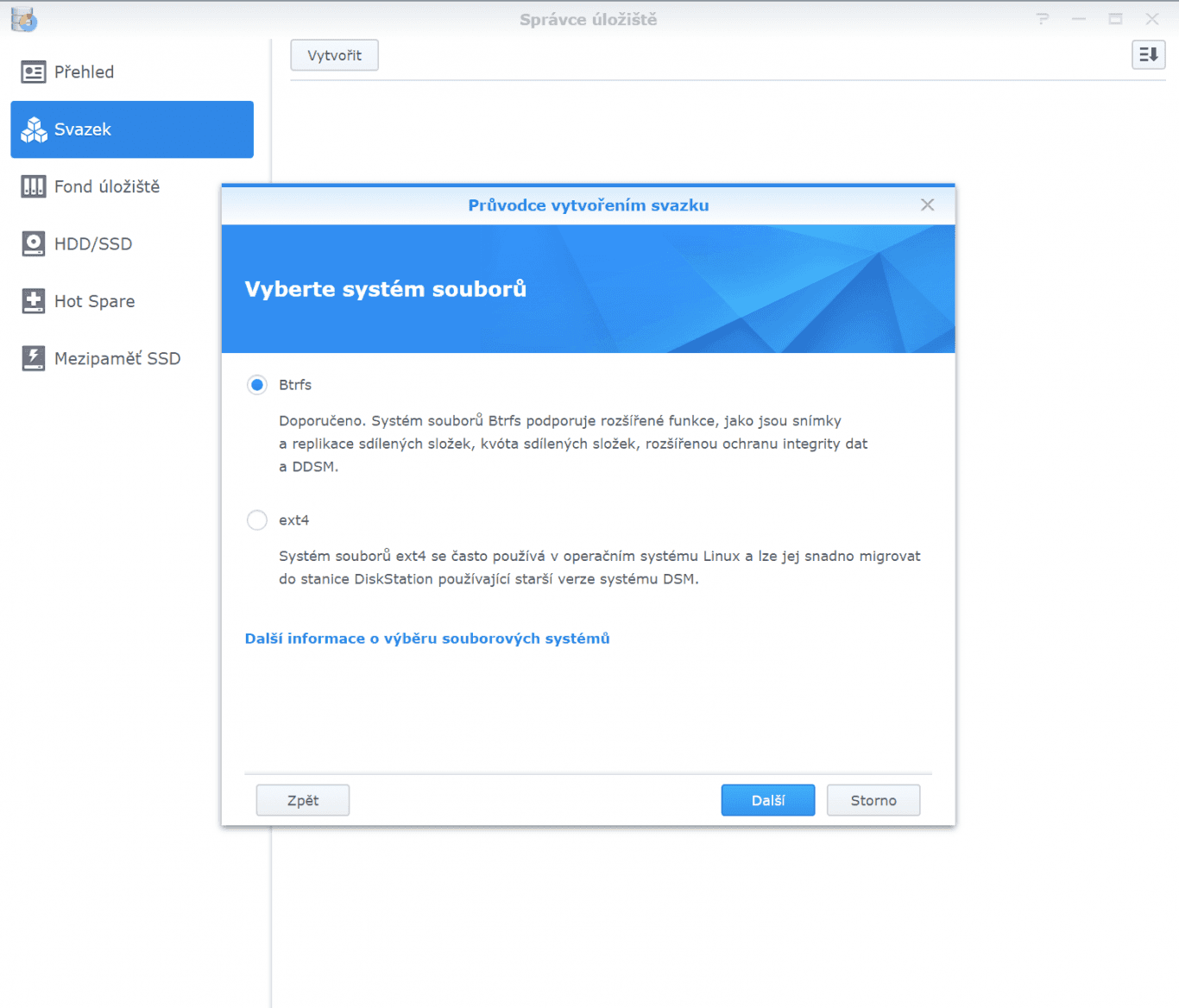Click the Přehled overview icon

coord(34,72)
